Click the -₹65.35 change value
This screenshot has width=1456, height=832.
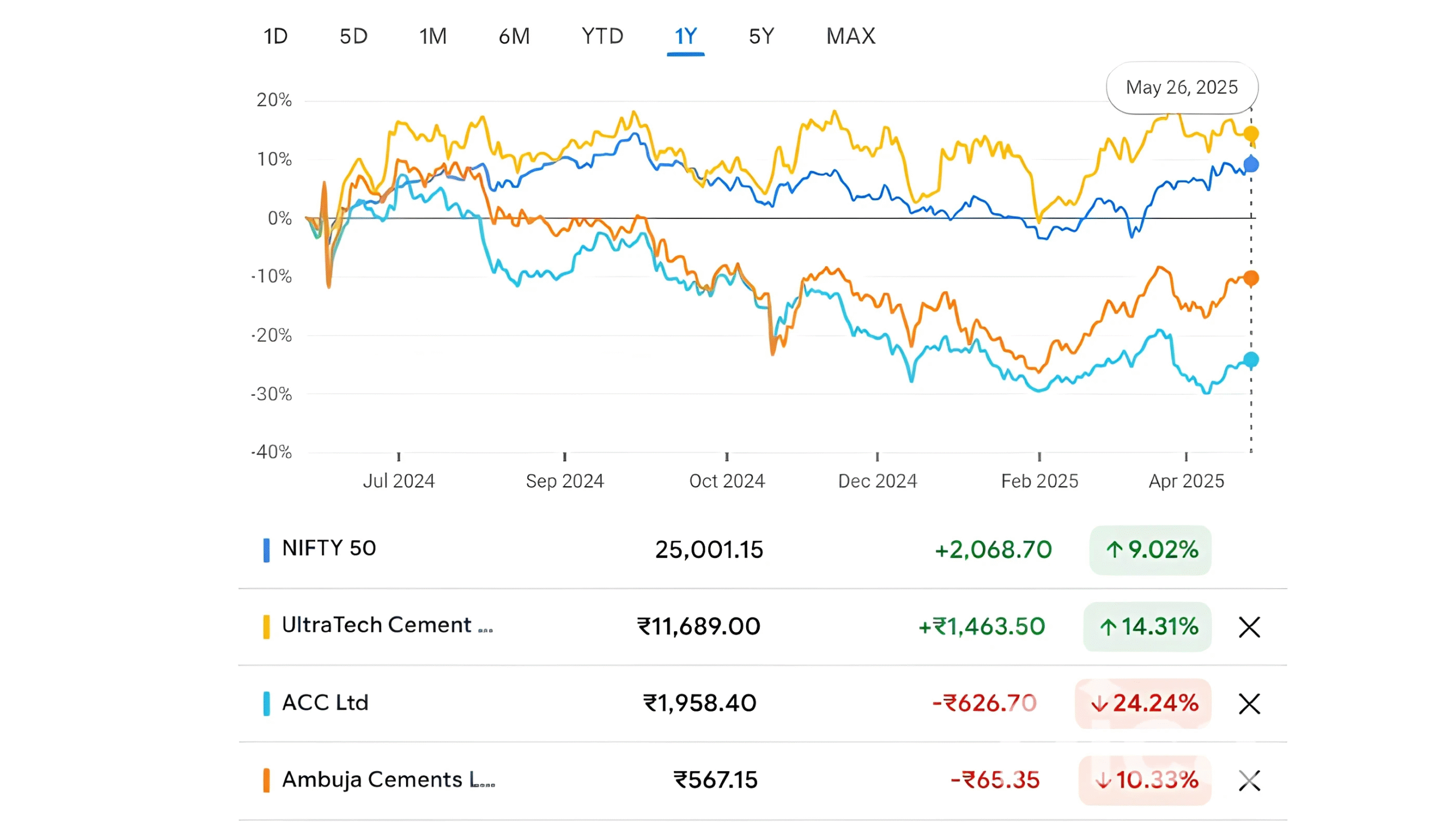(995, 780)
